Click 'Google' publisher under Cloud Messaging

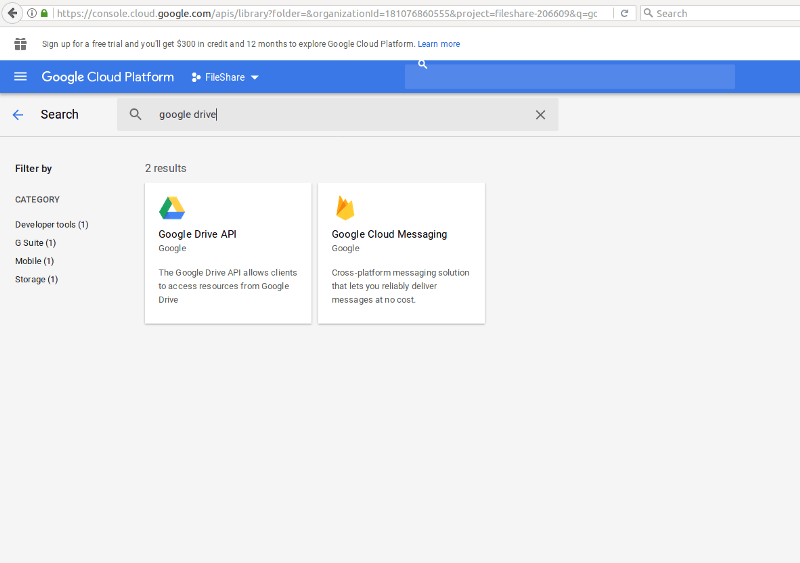tap(345, 249)
